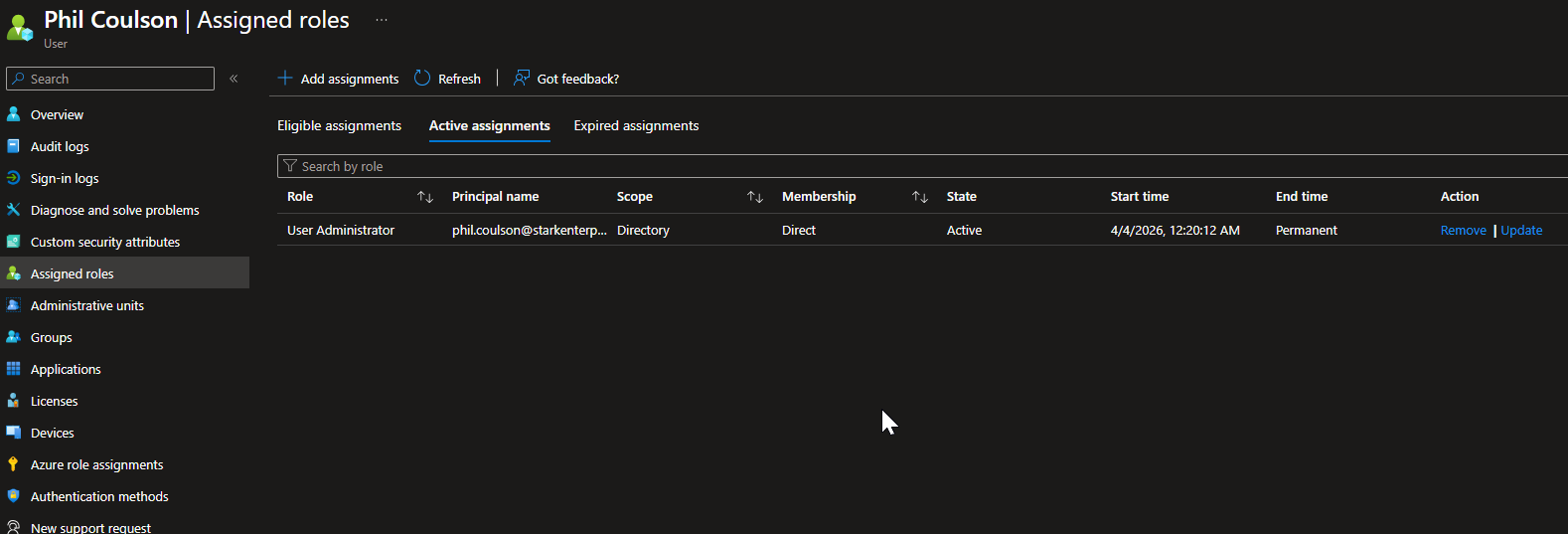Click the Custom security attributes icon
The height and width of the screenshot is (534, 1568).
[x=13, y=242]
